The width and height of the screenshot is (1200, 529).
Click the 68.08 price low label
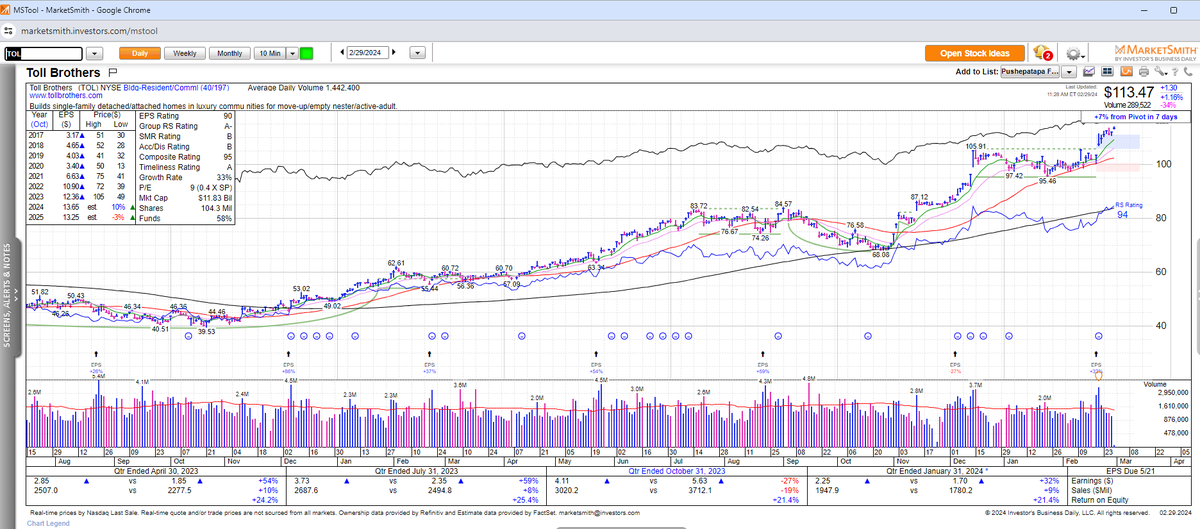(880, 256)
